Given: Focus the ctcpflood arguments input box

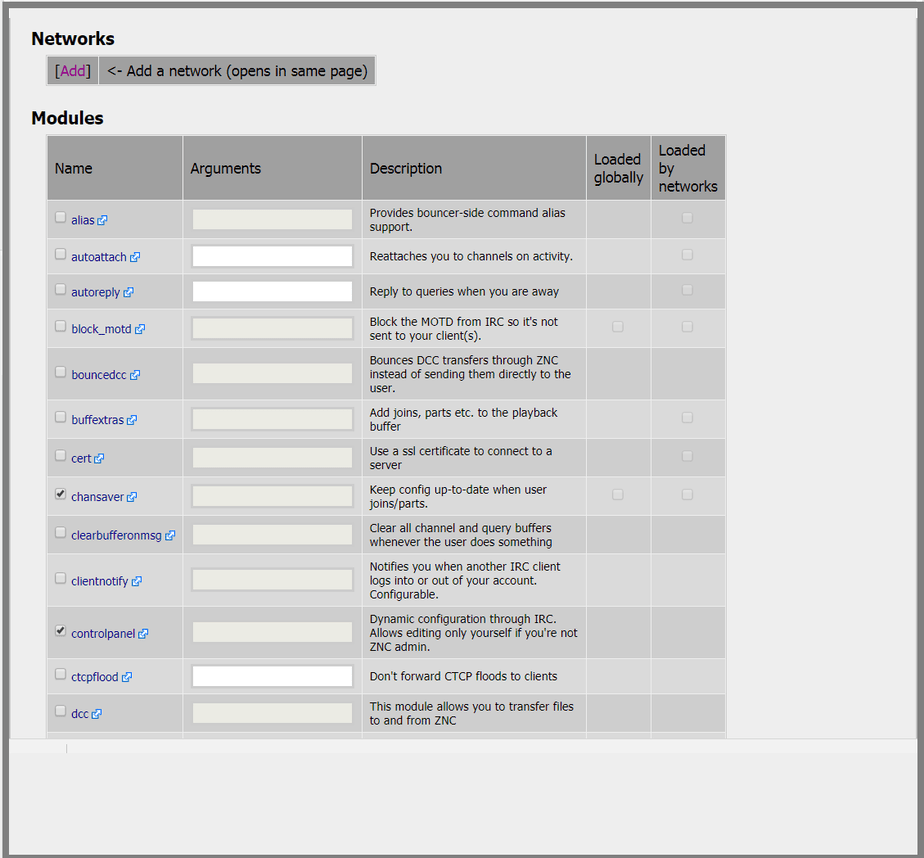Looking at the screenshot, I should [272, 676].
